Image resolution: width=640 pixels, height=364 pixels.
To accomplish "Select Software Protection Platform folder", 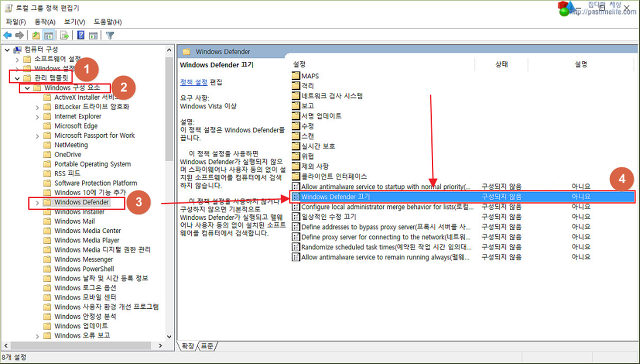I will click(96, 183).
